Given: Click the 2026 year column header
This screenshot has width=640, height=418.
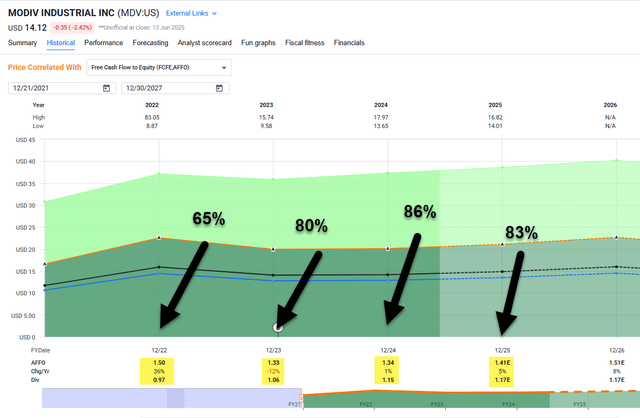Looking at the screenshot, I should [x=610, y=105].
